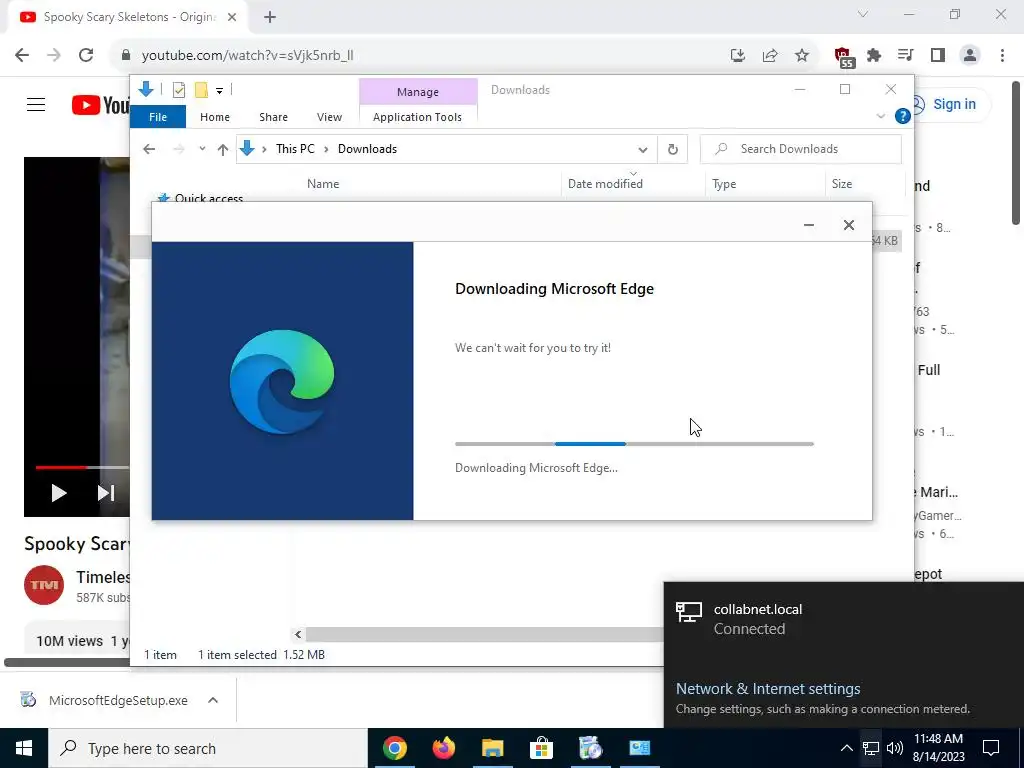Image resolution: width=1024 pixels, height=768 pixels.
Task: Open Explorer help question mark icon
Action: 903,116
